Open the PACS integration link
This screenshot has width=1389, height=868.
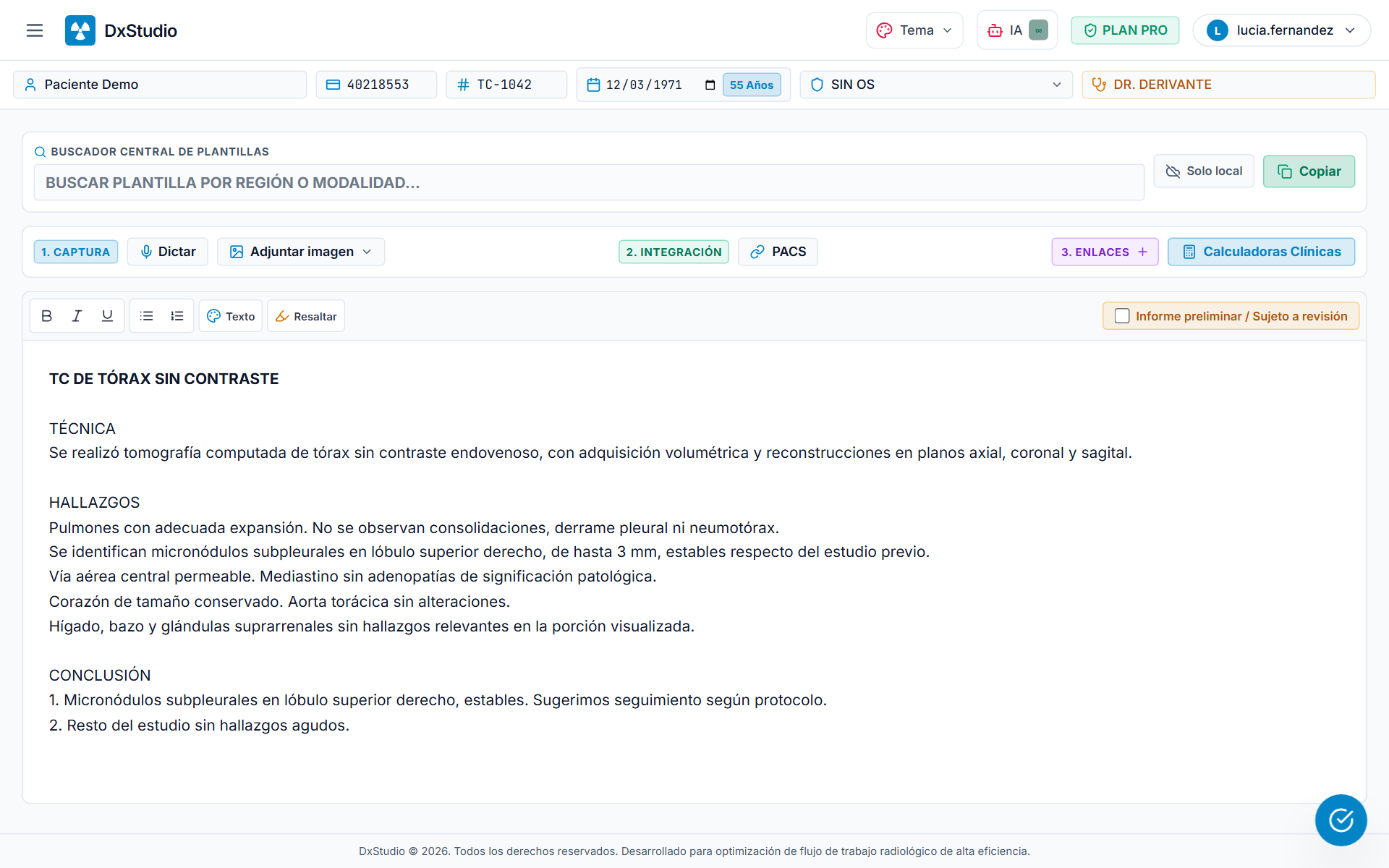tap(778, 252)
